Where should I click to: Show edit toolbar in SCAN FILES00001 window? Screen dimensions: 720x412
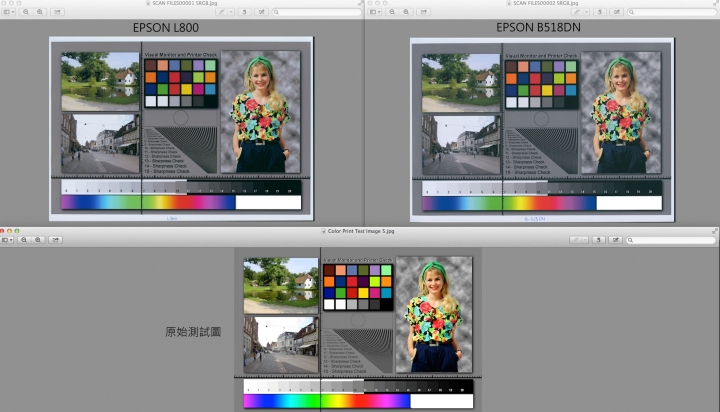[261, 12]
